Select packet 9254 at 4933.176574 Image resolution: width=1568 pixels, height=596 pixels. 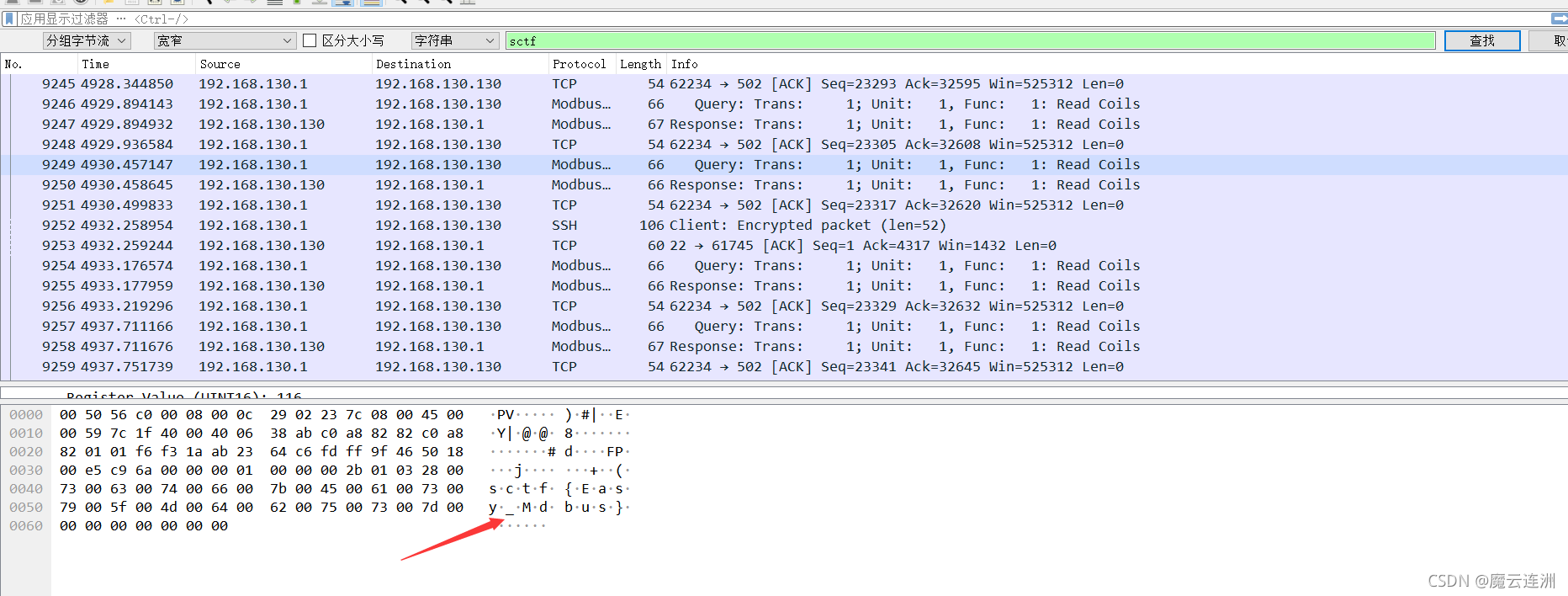pos(784,266)
